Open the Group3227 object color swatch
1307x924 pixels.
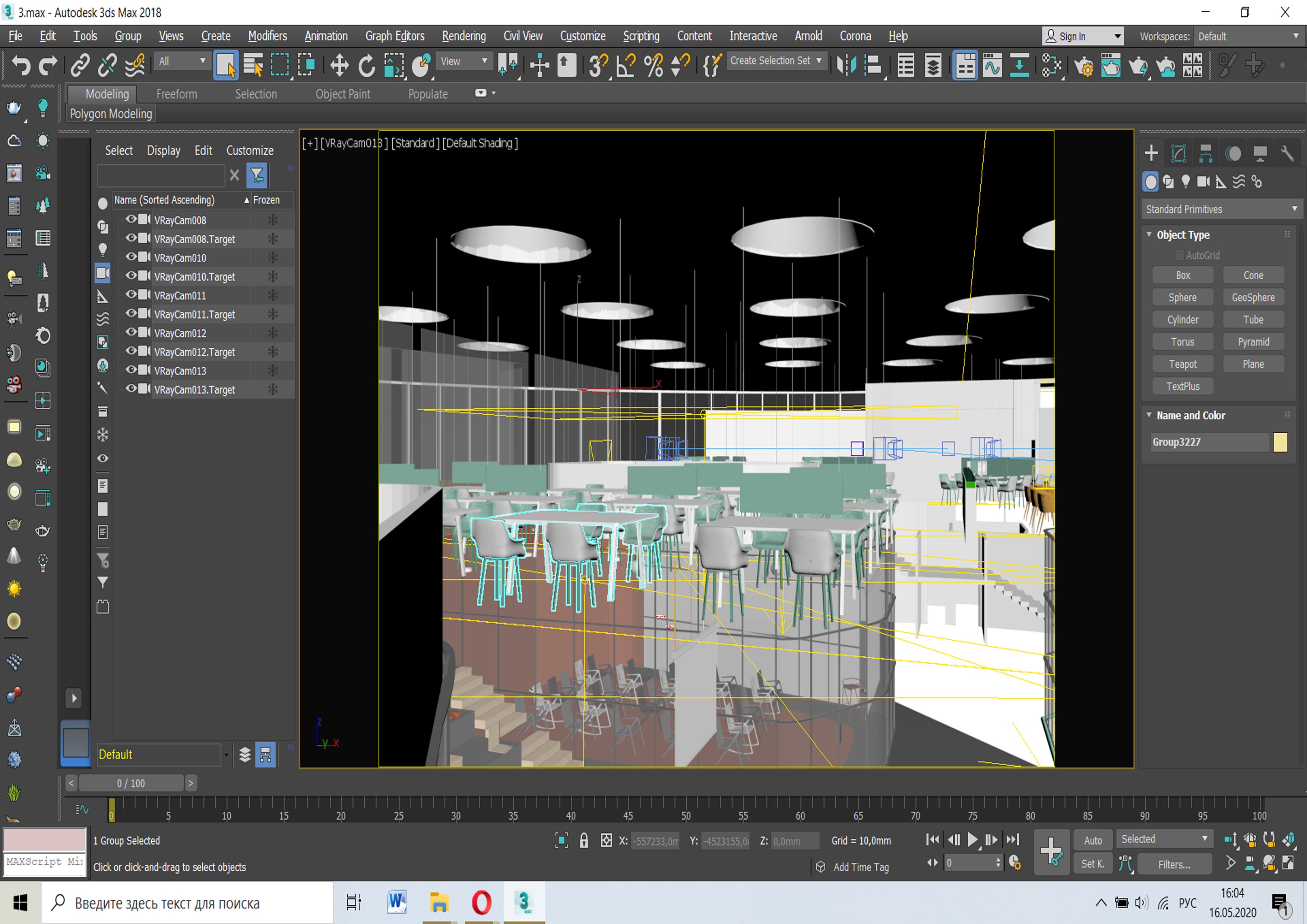pos(1280,442)
